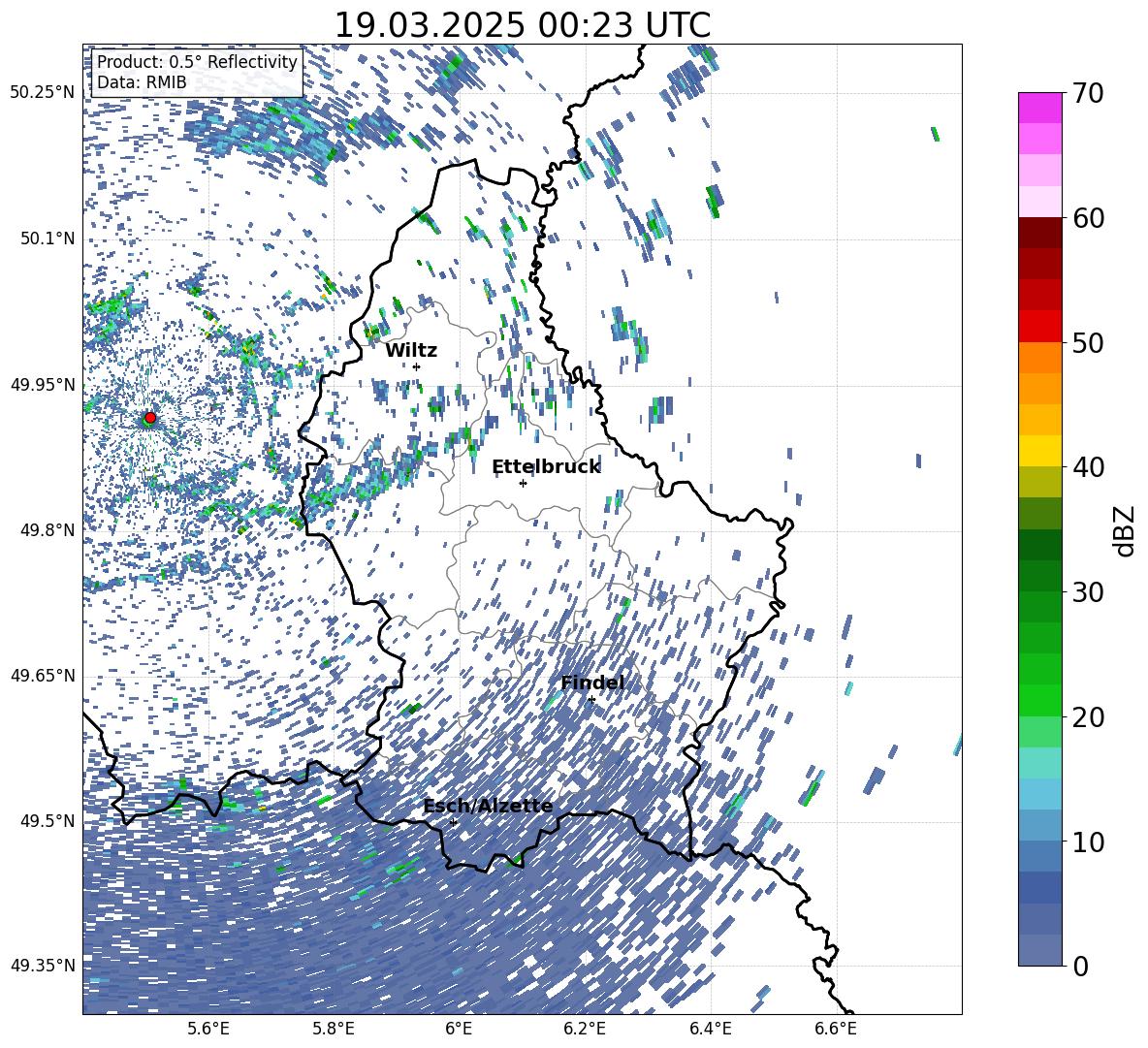Click the 20 tick on colorbar
This screenshot has height=1048, width=1148.
[1088, 717]
